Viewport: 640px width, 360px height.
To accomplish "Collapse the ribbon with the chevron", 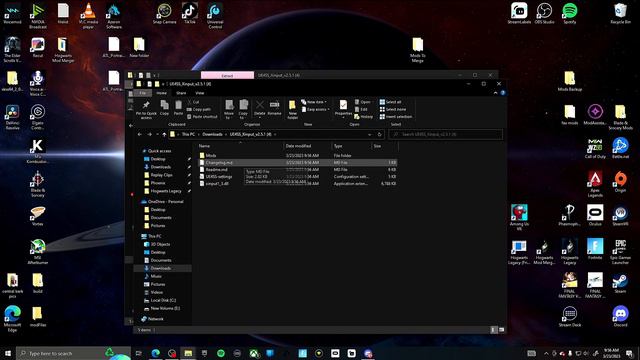I will click(496, 93).
